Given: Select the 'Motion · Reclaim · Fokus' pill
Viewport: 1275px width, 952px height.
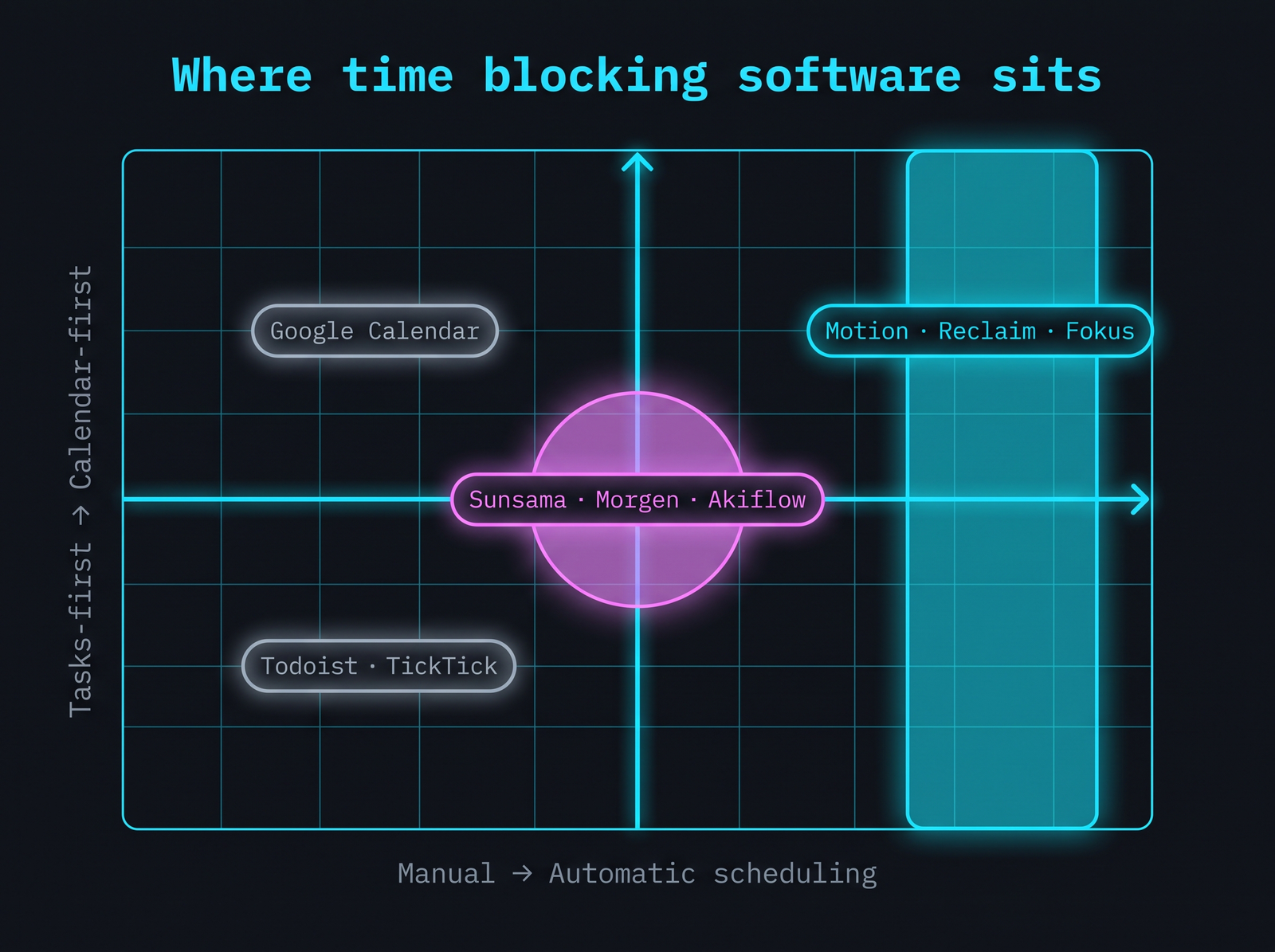Looking at the screenshot, I should (x=979, y=331).
